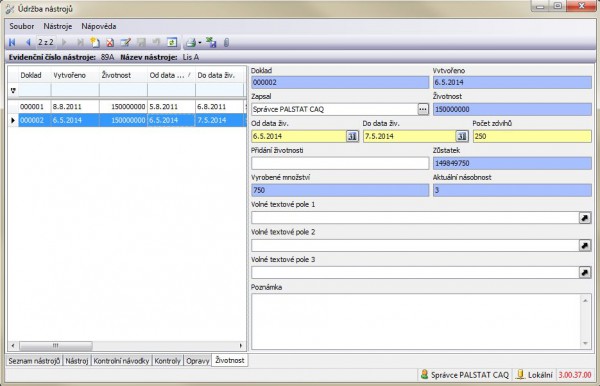Click the Doklad filter cell
600x386 pixels.
pos(34,91)
